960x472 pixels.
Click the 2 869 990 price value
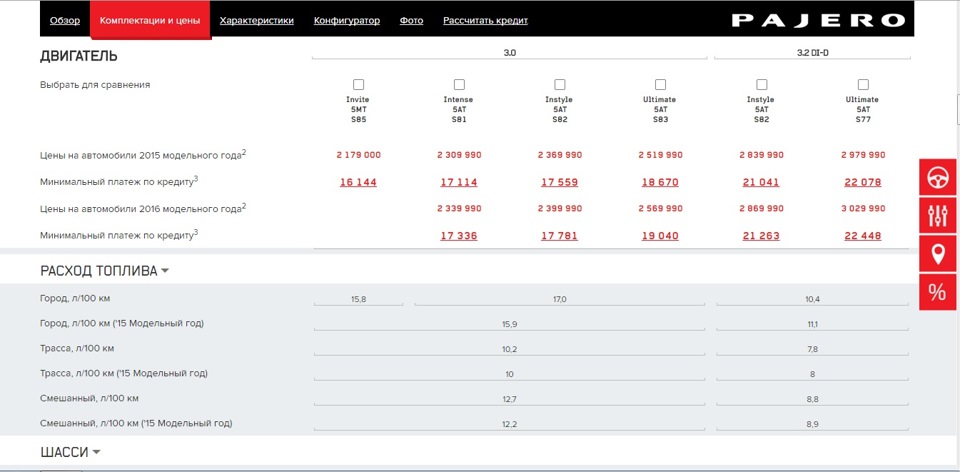[761, 209]
